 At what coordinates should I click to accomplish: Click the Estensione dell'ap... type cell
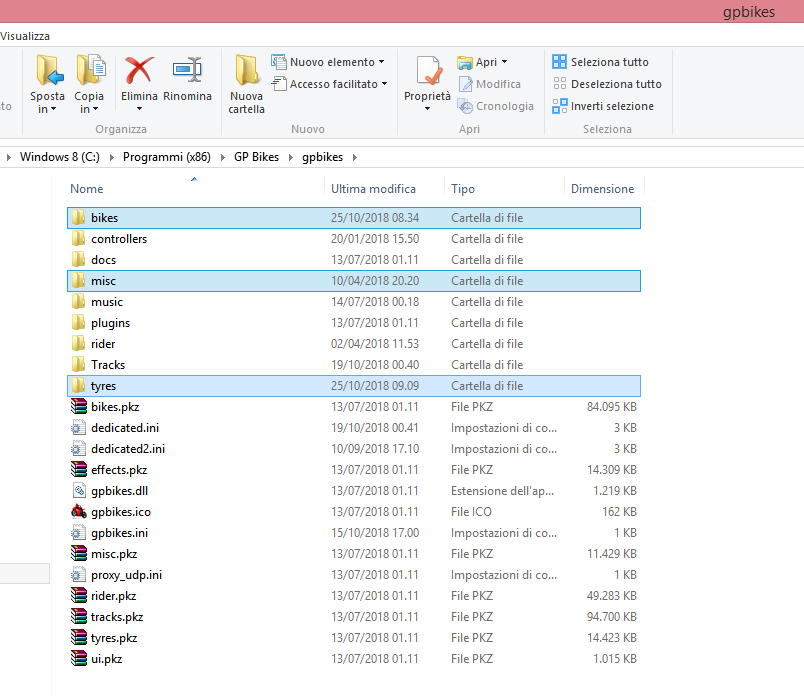[502, 491]
